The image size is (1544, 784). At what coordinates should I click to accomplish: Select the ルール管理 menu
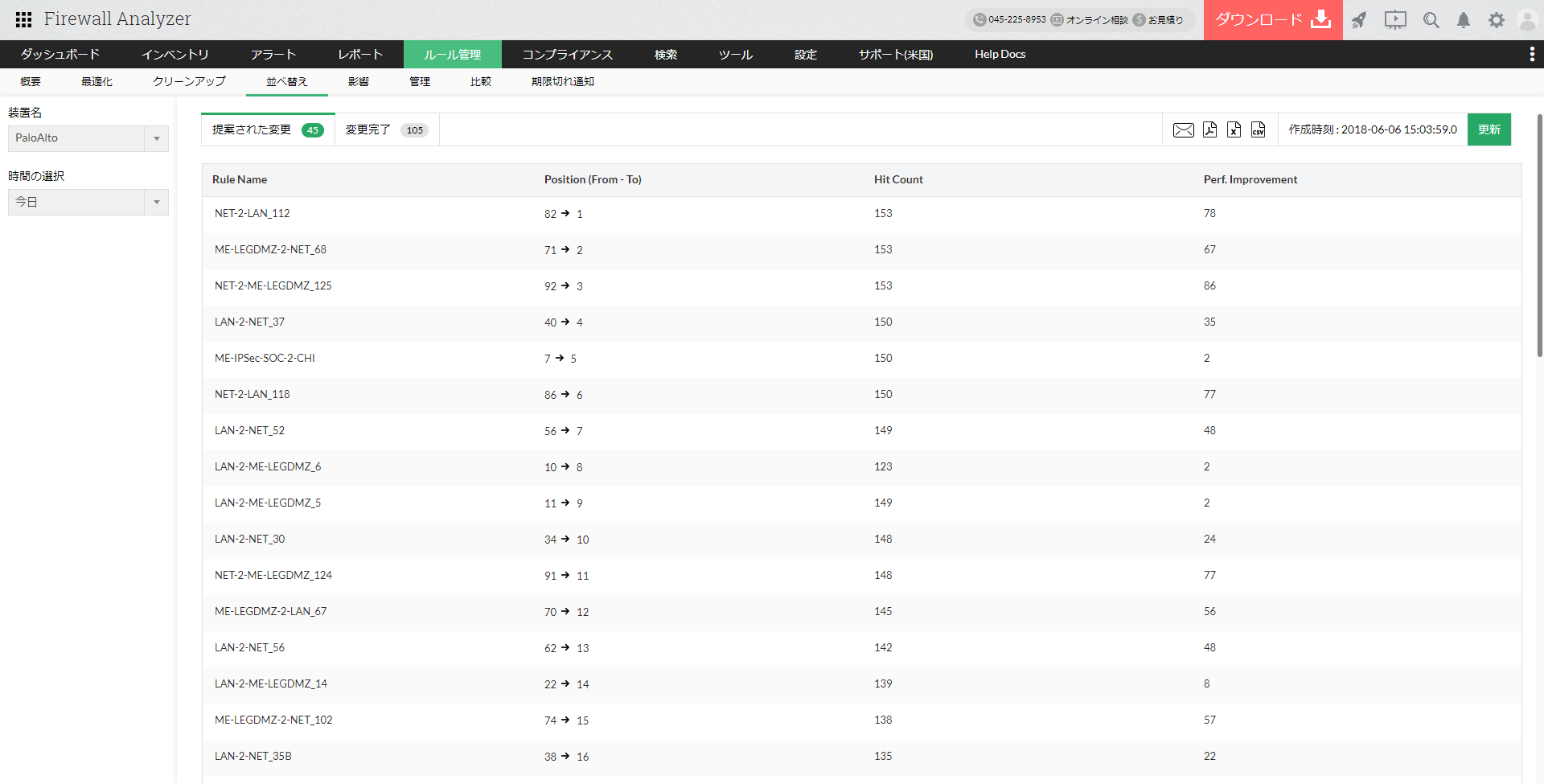(x=453, y=54)
